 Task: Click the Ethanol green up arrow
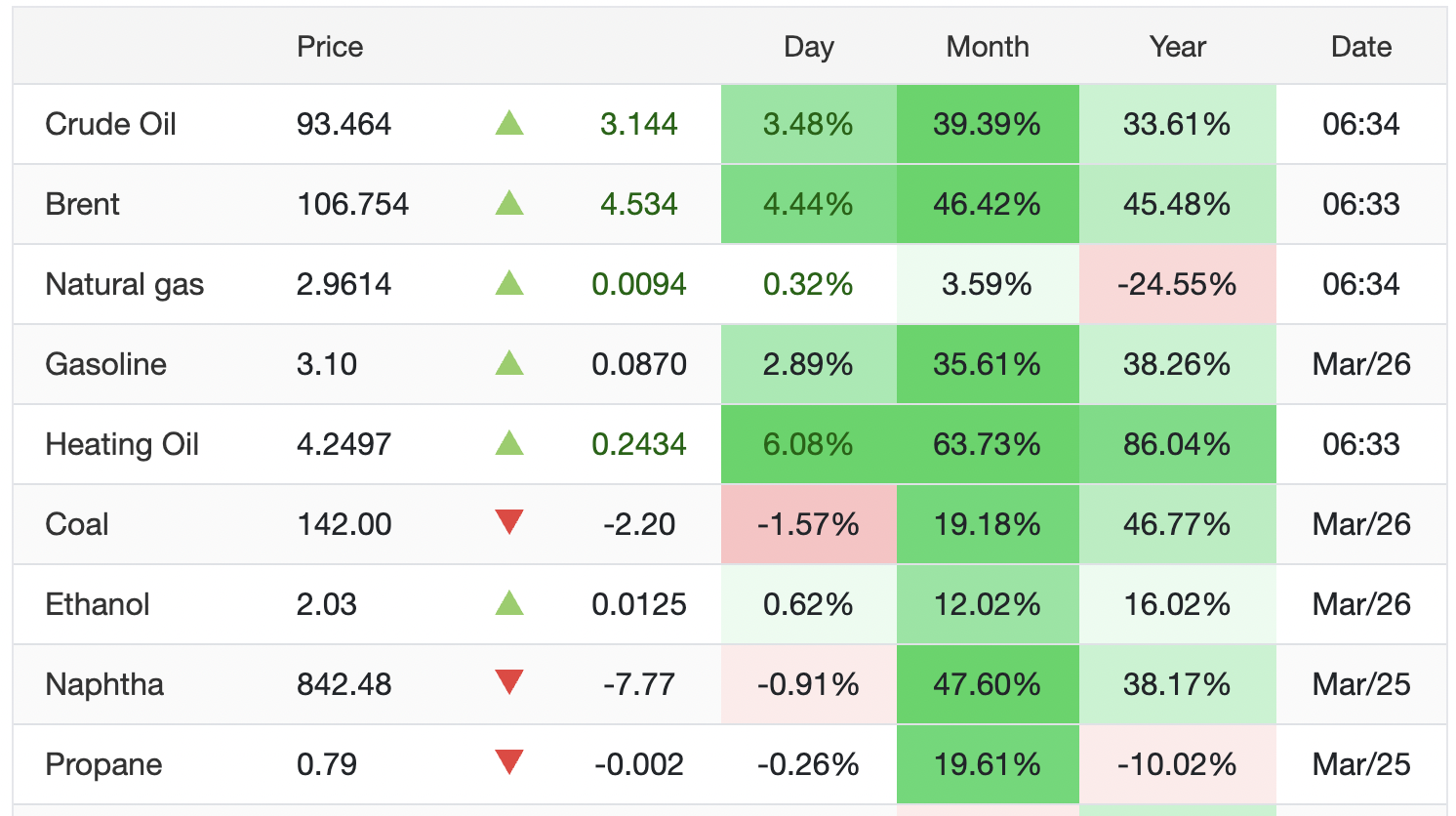tap(509, 604)
